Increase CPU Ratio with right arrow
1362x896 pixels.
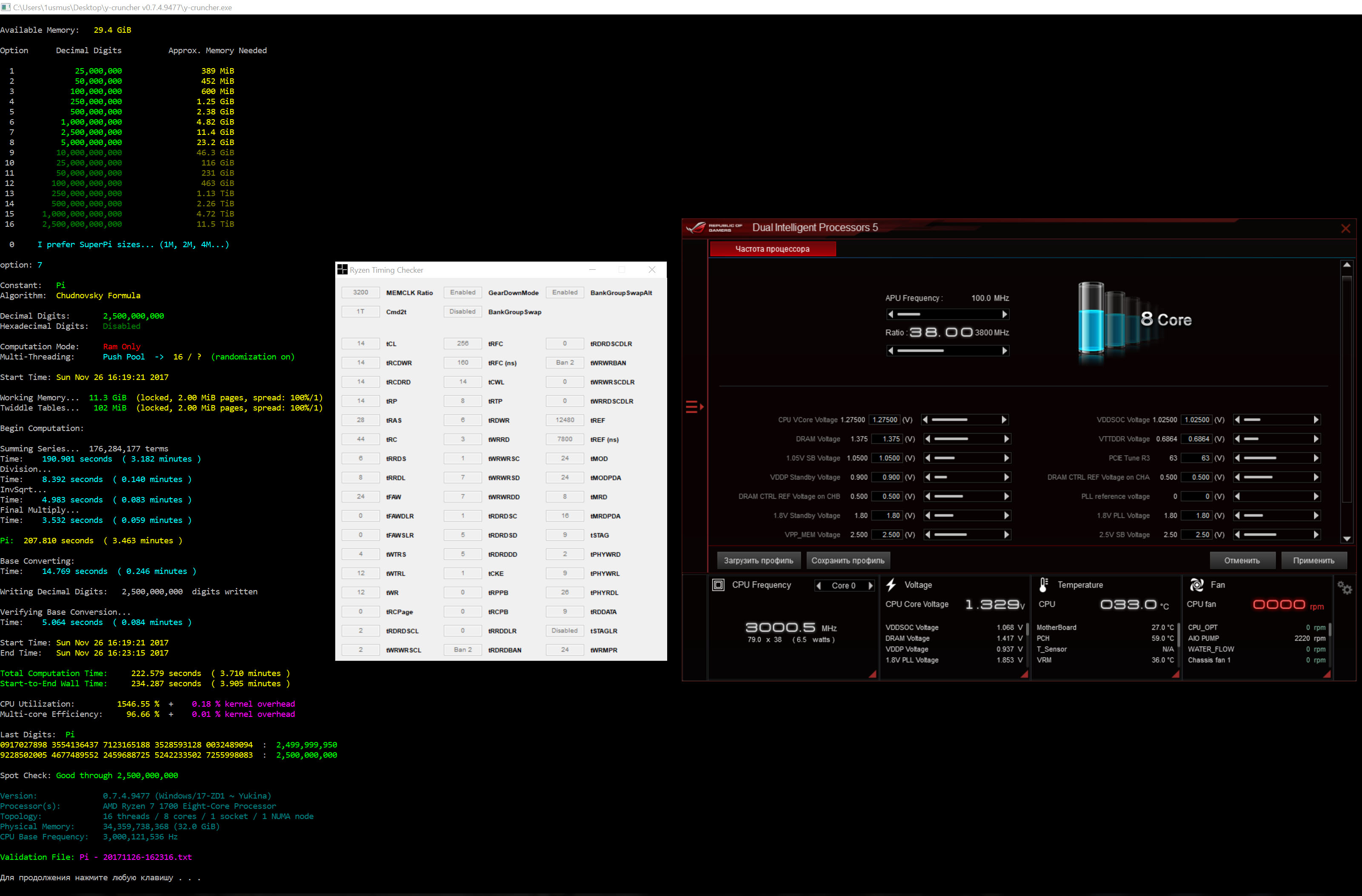coord(1004,351)
